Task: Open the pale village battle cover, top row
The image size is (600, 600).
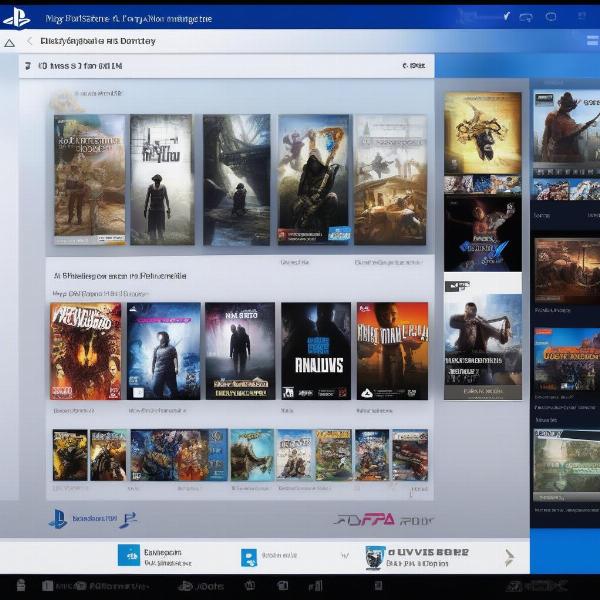Action: pos(390,179)
